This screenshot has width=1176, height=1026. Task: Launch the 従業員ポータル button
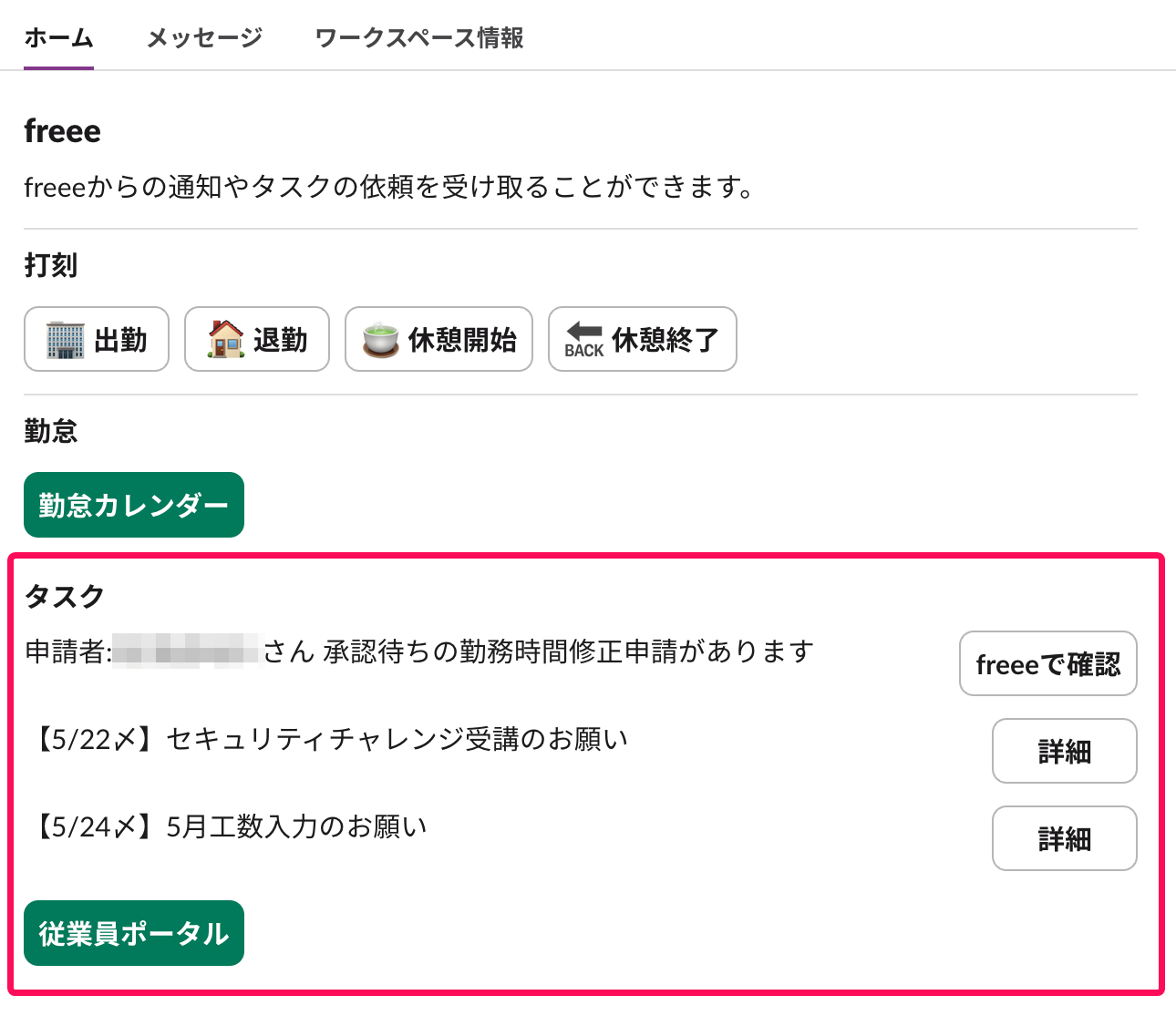pos(134,933)
